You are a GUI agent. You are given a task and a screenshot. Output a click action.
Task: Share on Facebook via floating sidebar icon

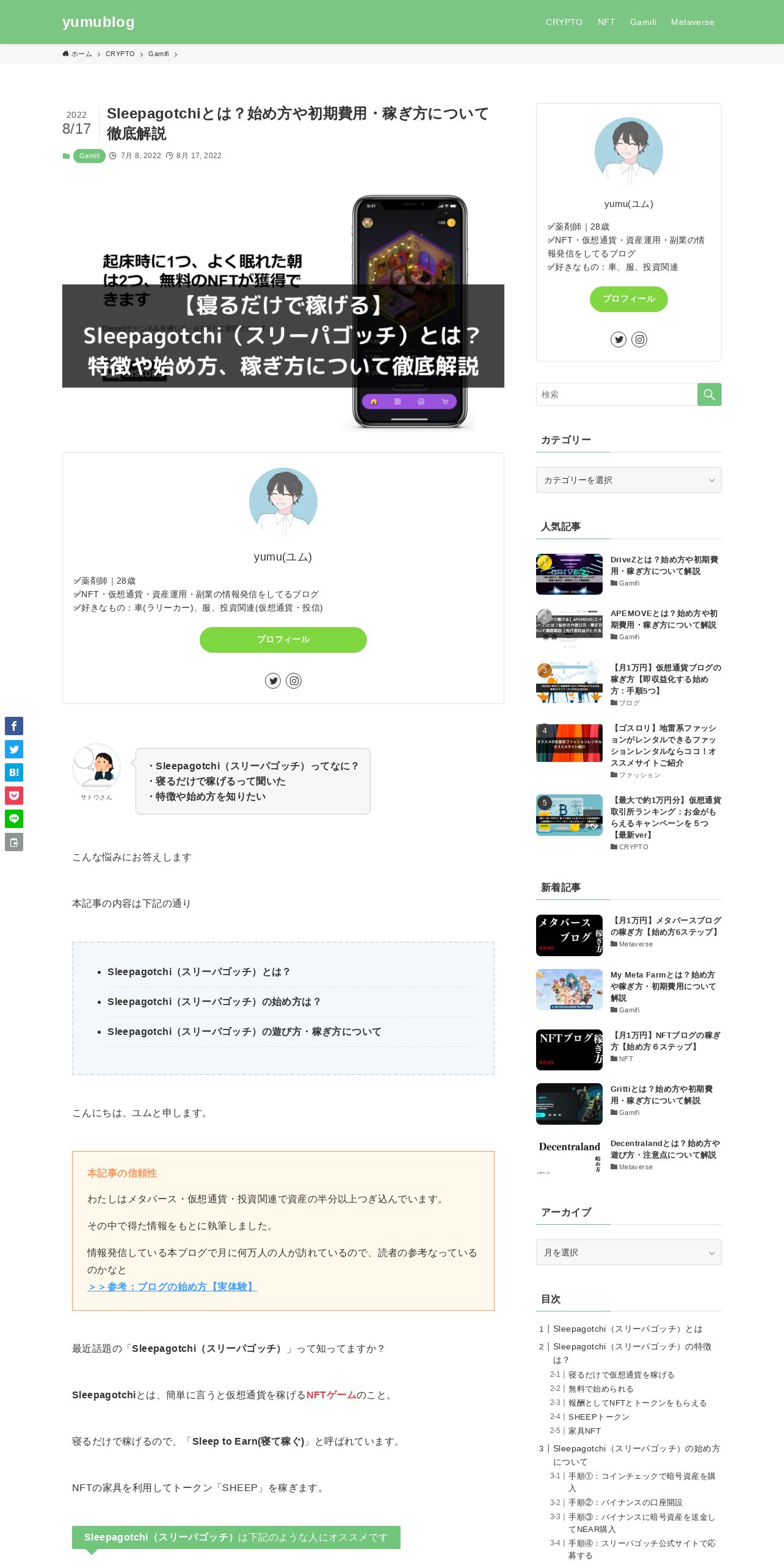14,726
